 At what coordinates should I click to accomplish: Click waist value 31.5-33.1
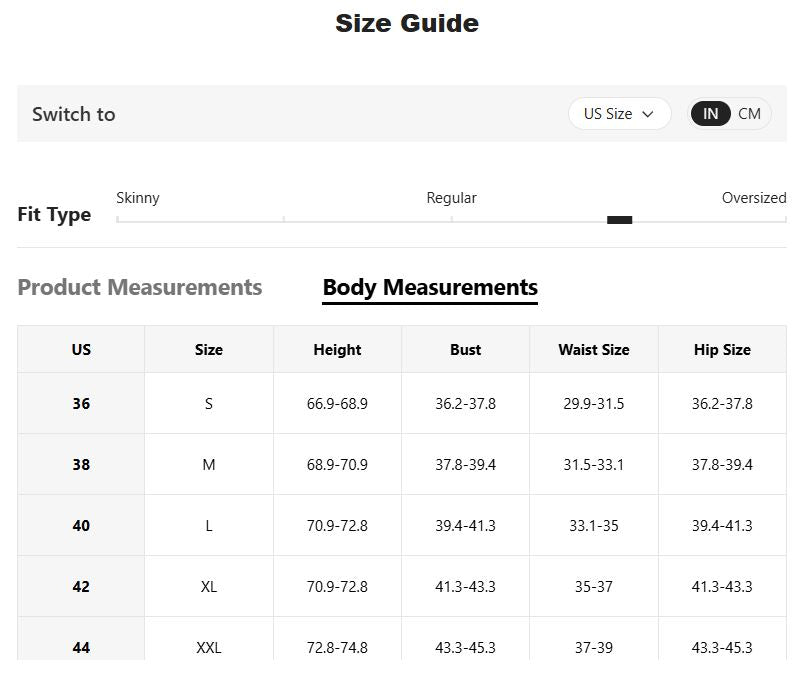pos(594,465)
